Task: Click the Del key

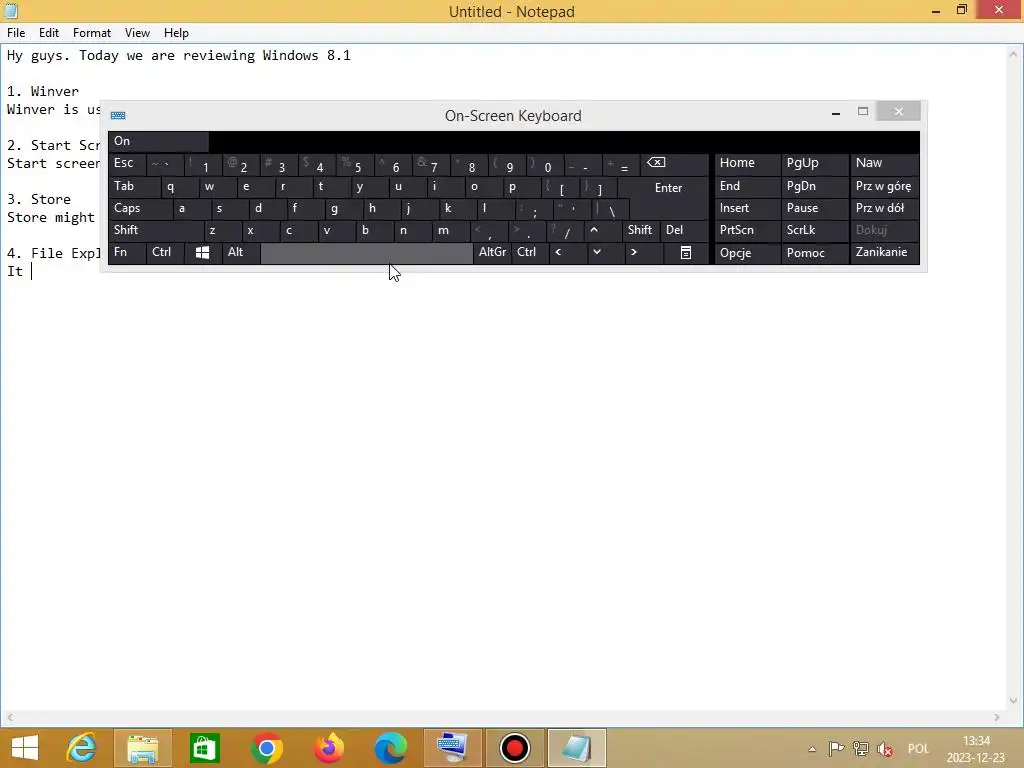Action: click(684, 231)
